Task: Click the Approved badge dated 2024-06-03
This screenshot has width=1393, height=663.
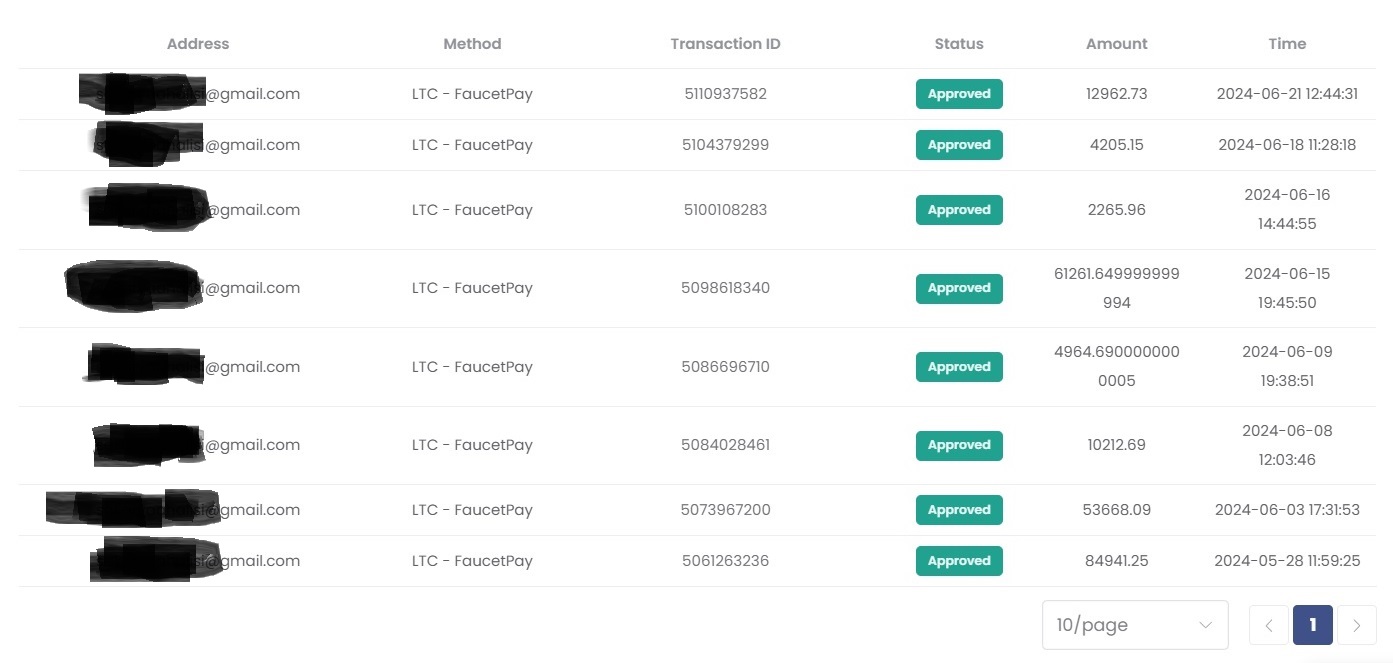Action: (958, 510)
